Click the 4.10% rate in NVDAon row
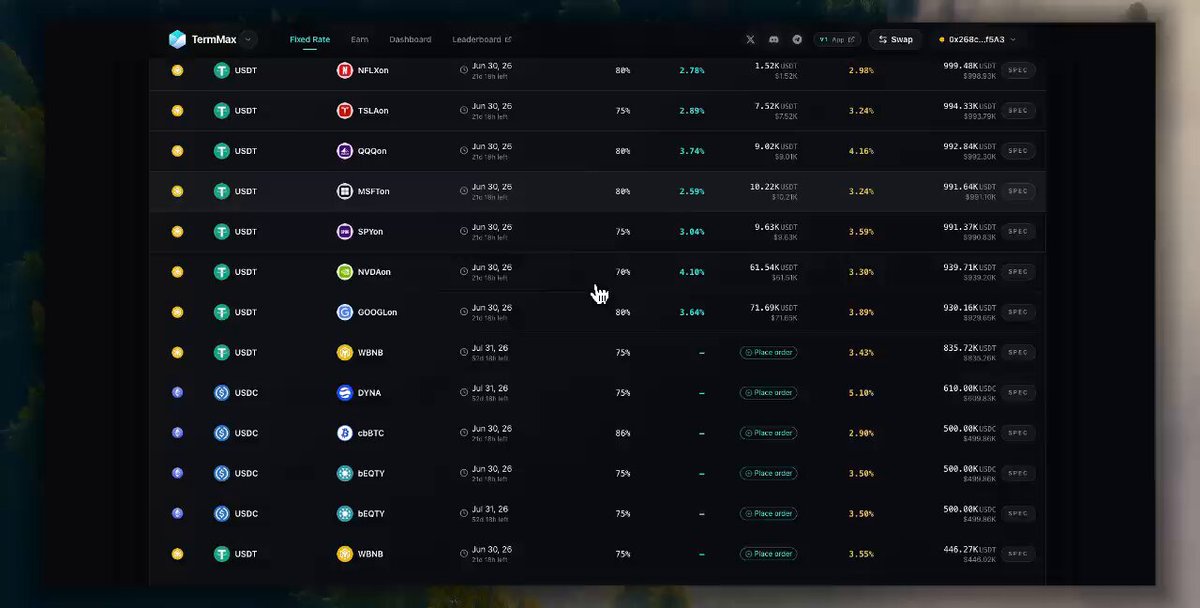 [692, 272]
